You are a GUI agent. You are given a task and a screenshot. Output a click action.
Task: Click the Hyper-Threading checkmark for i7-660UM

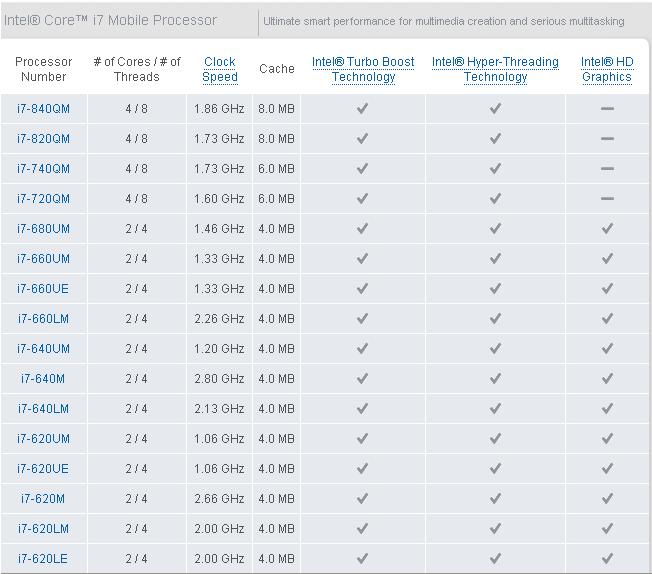click(495, 258)
